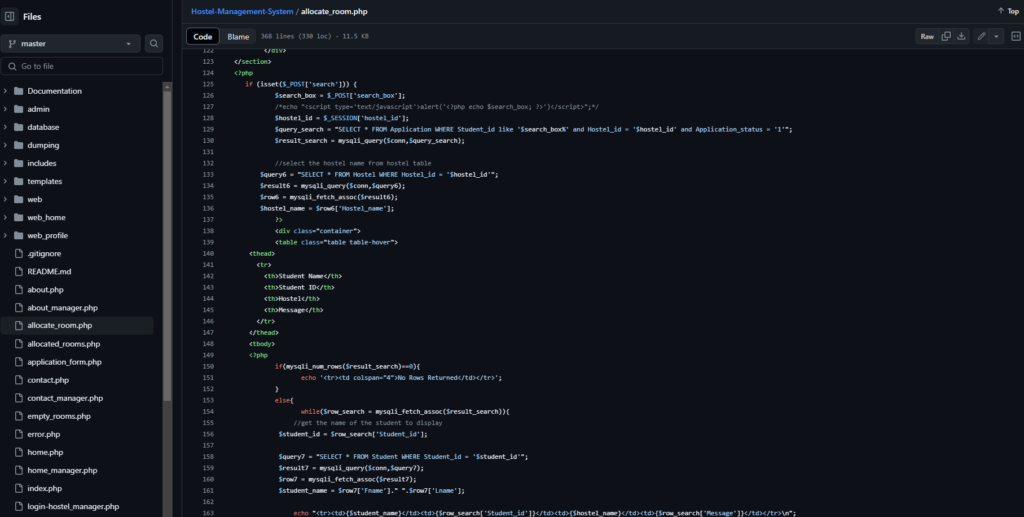
Task: Open more edit options dropdown arrow
Action: pos(996,37)
